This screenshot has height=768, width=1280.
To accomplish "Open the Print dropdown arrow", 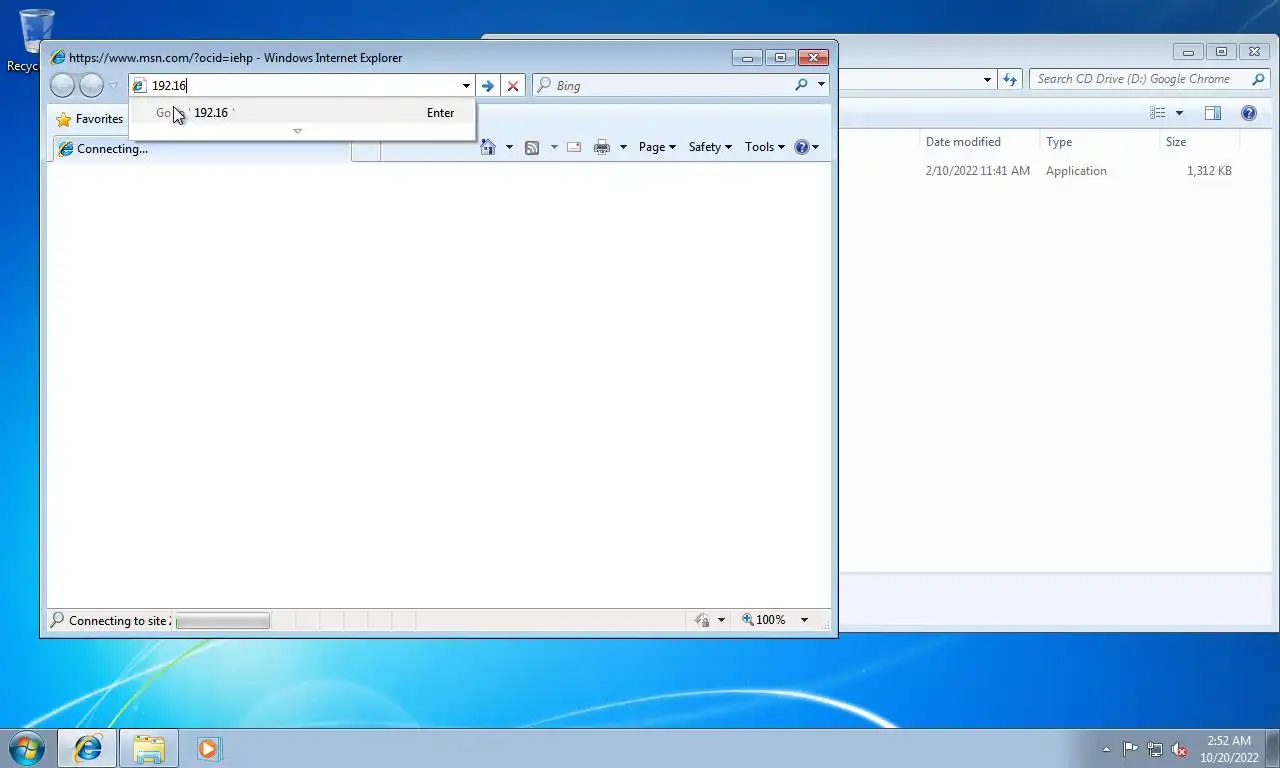I will tap(623, 147).
